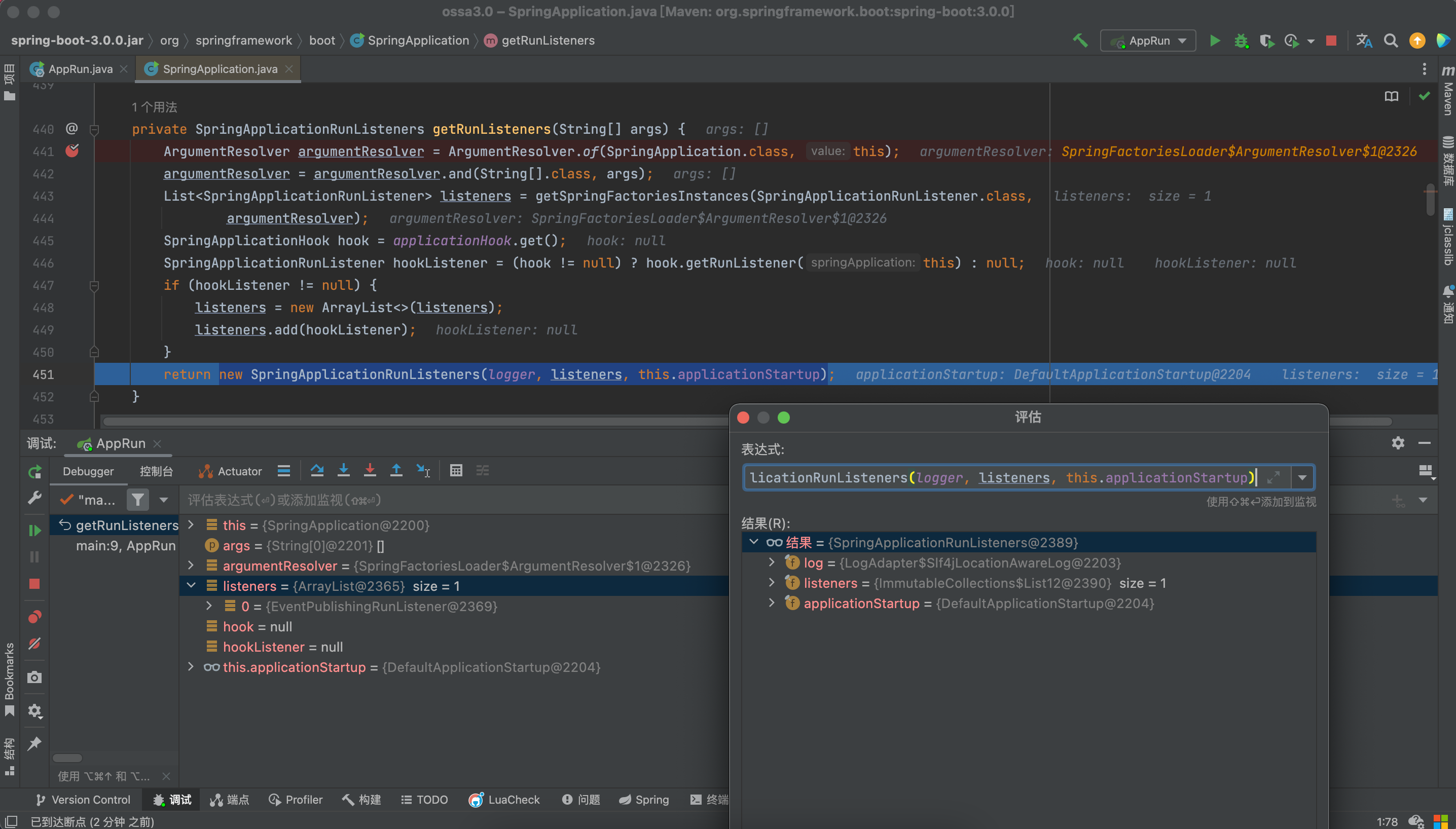Screen dimensions: 1456x829
Task: Click the 关闭 (close) button on 评估 dialog
Action: (x=744, y=418)
